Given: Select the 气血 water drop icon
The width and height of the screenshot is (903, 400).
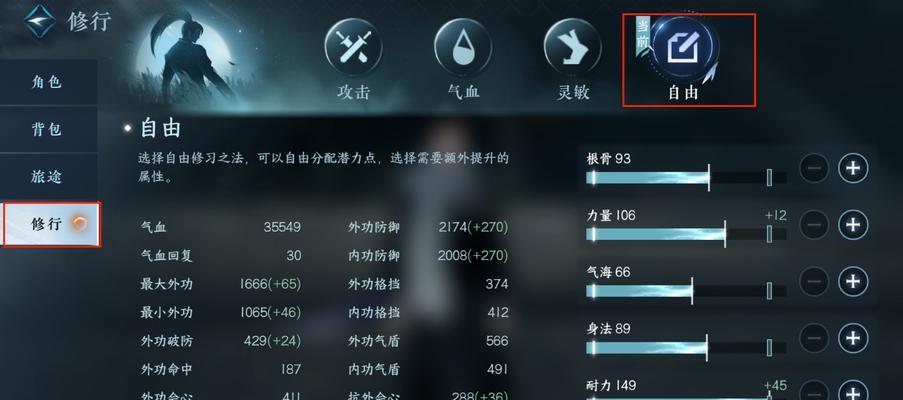Looking at the screenshot, I should [463, 47].
